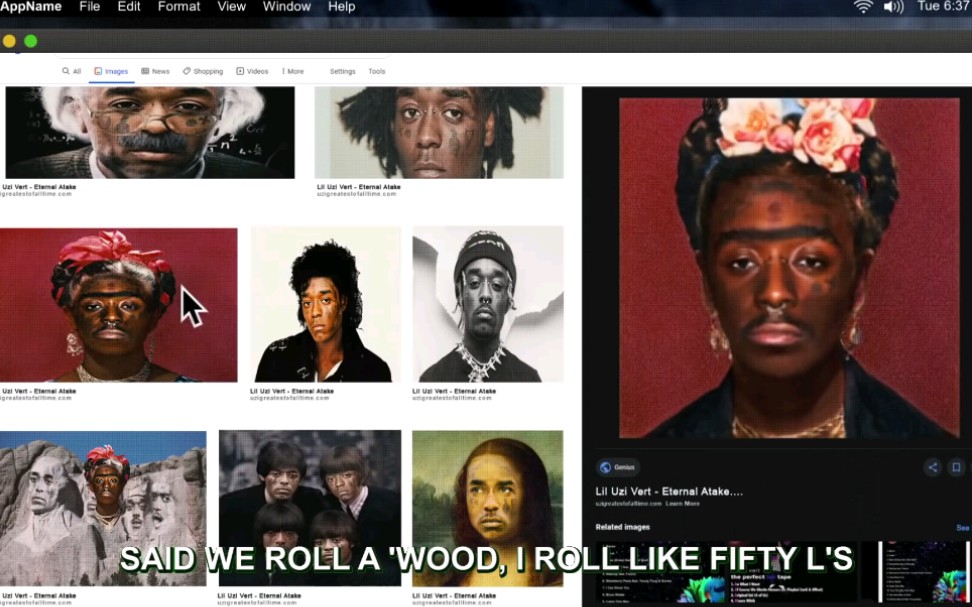The width and height of the screenshot is (972, 607).
Task: Open first related image with tracklist
Action: point(659,574)
